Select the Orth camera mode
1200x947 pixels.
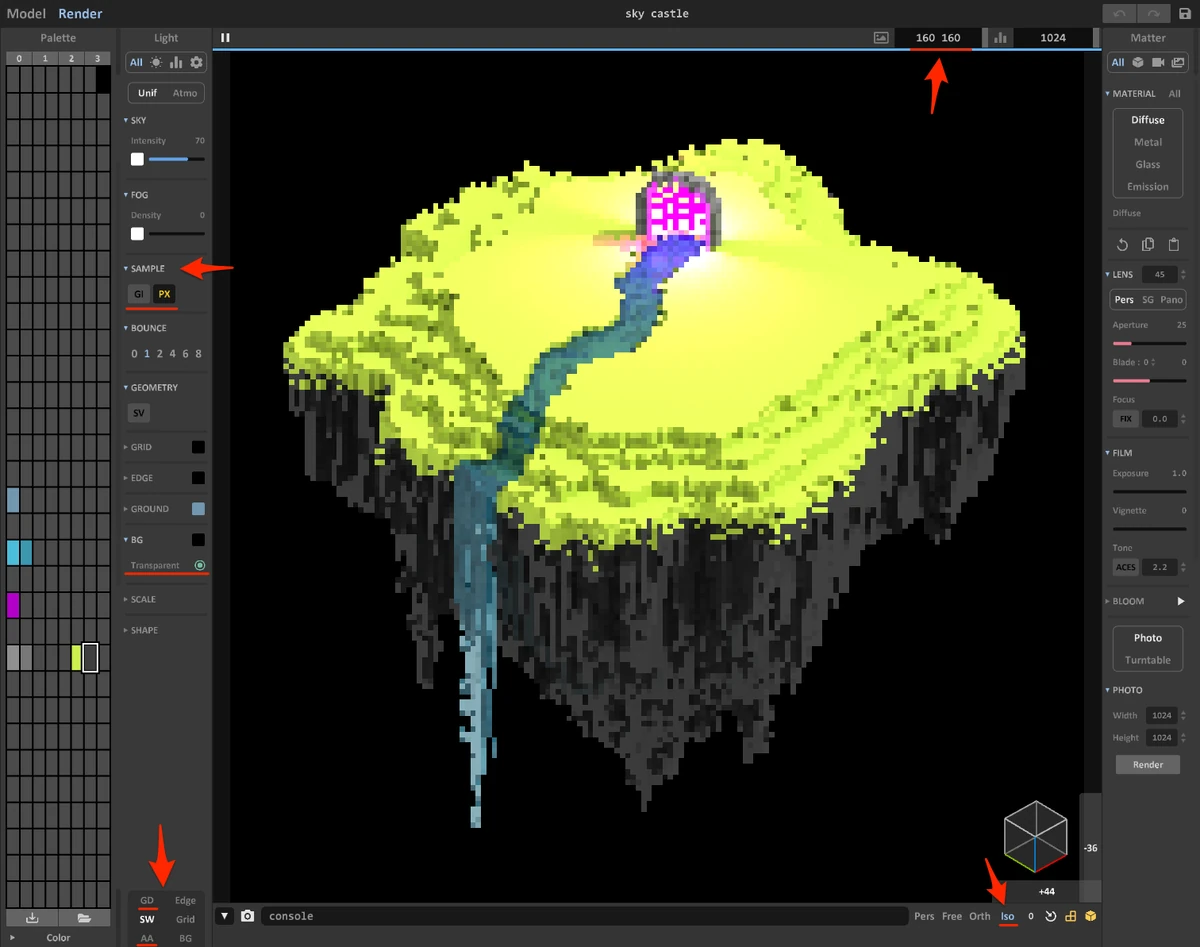click(979, 916)
